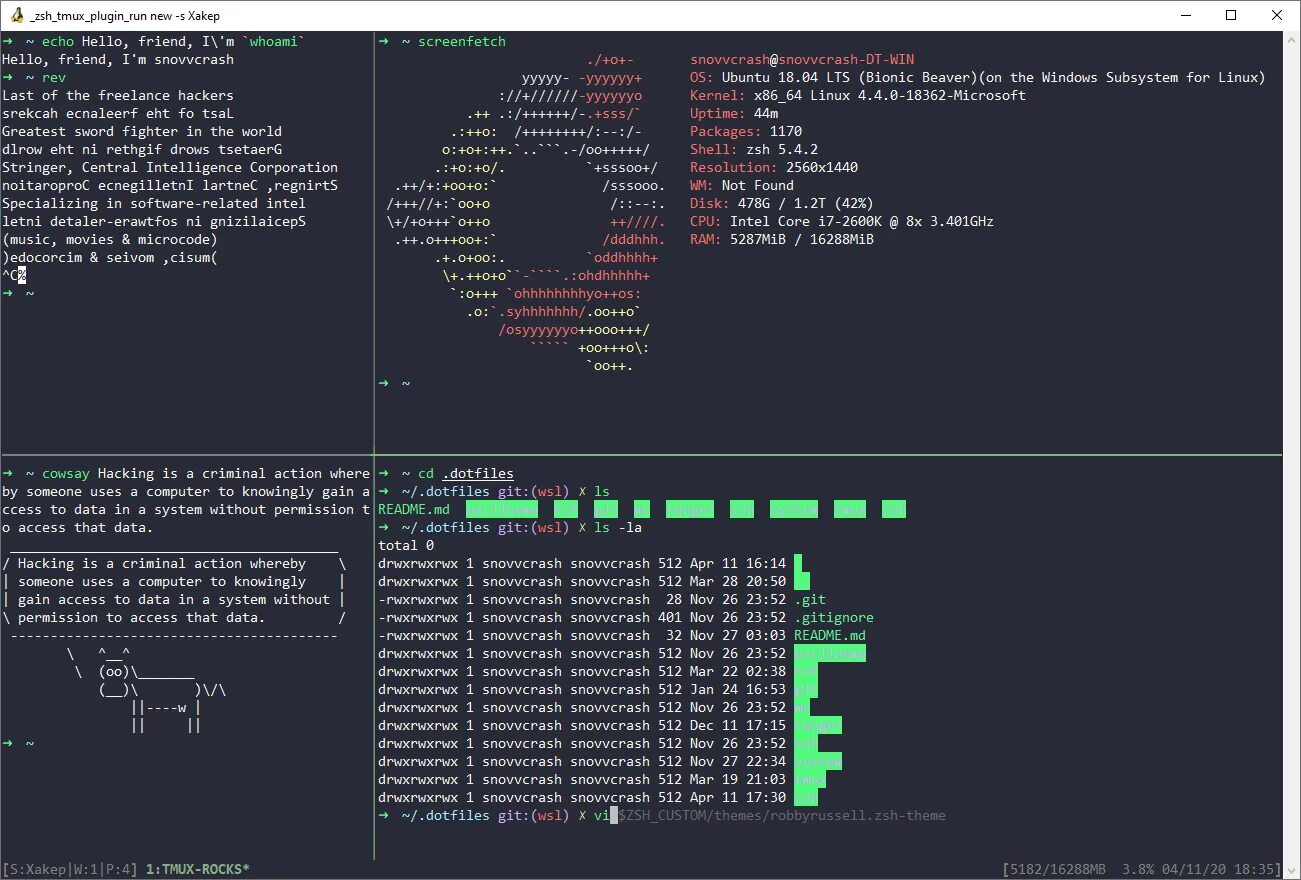Click '/ Hacking is a criminal action whereby' bubble line
The height and width of the screenshot is (880, 1301).
[x=174, y=563]
